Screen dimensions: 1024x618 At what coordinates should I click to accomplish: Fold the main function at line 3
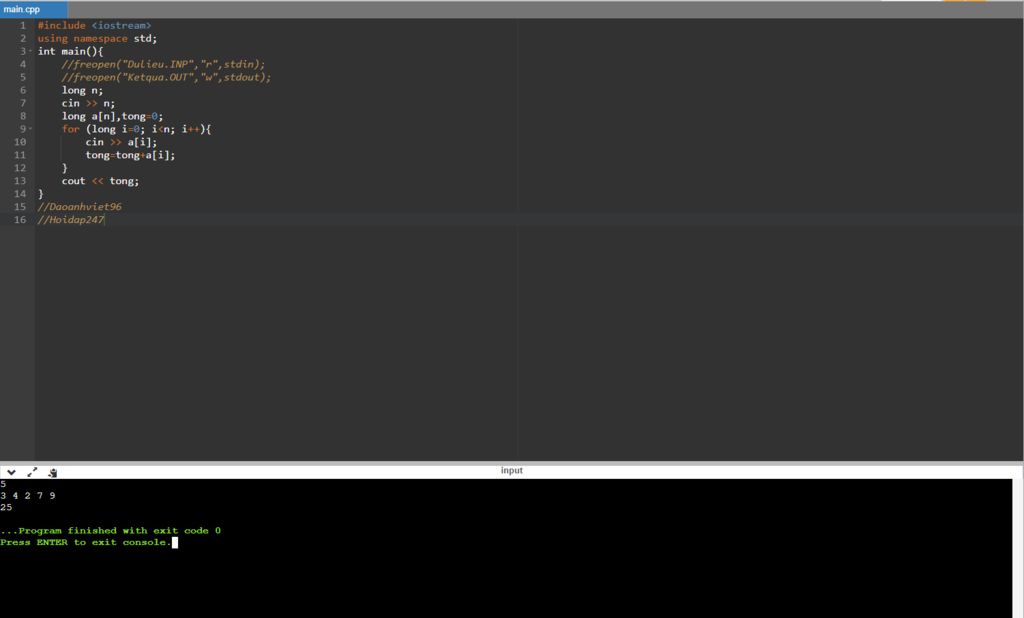30,51
